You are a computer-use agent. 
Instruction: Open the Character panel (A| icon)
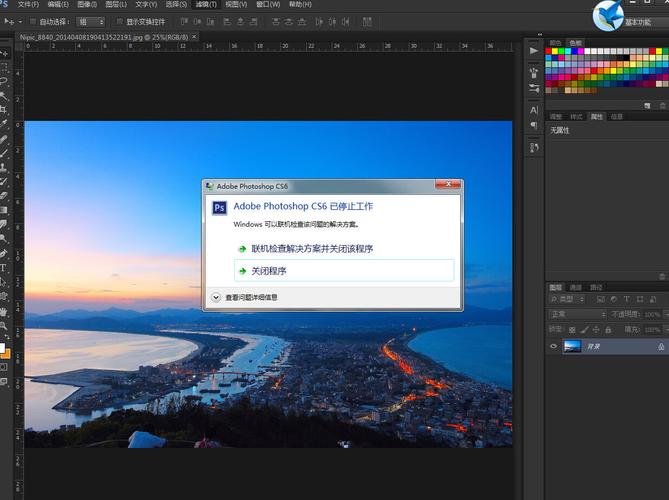(534, 110)
